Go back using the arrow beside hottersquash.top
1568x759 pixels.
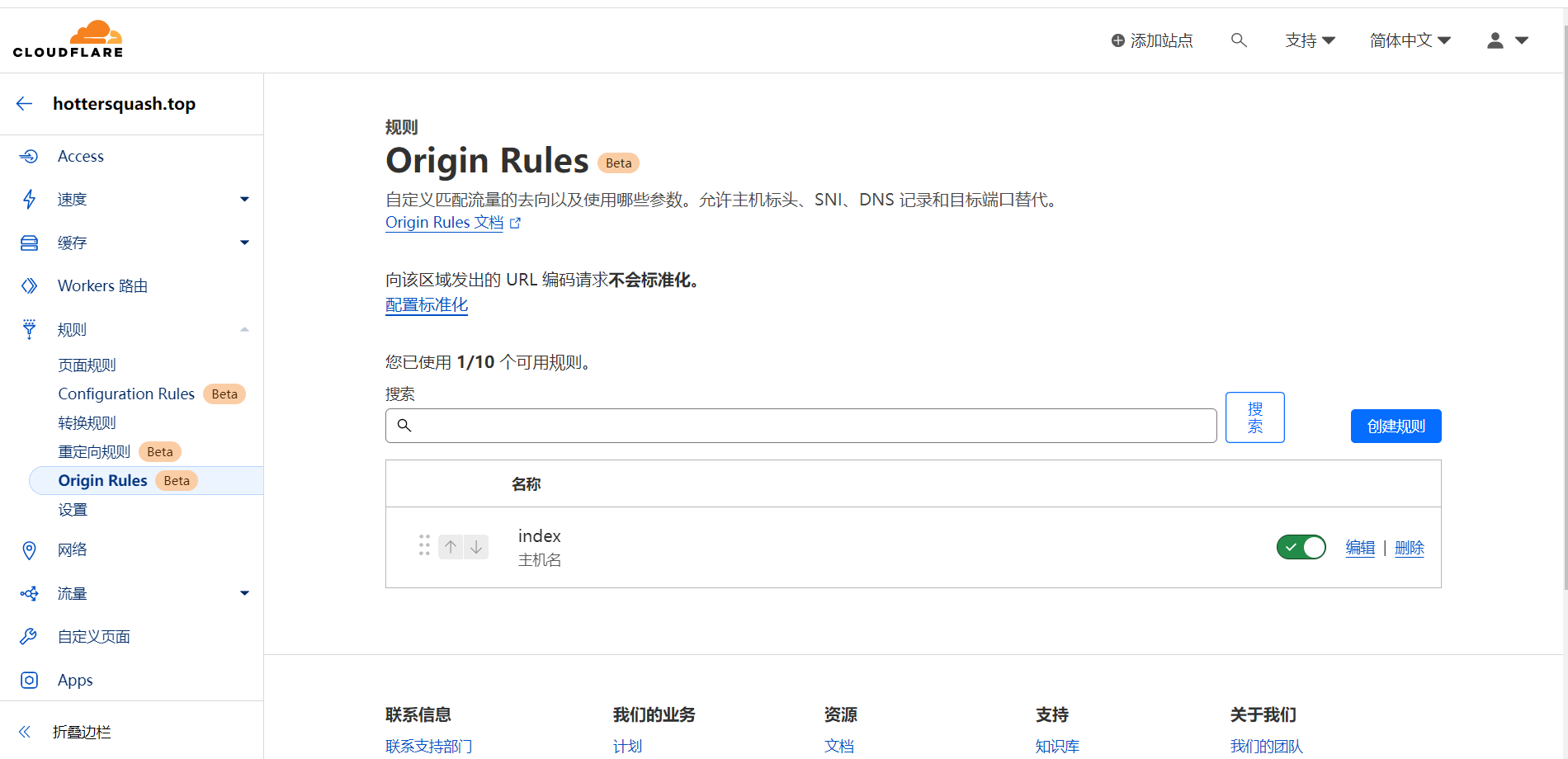point(25,103)
